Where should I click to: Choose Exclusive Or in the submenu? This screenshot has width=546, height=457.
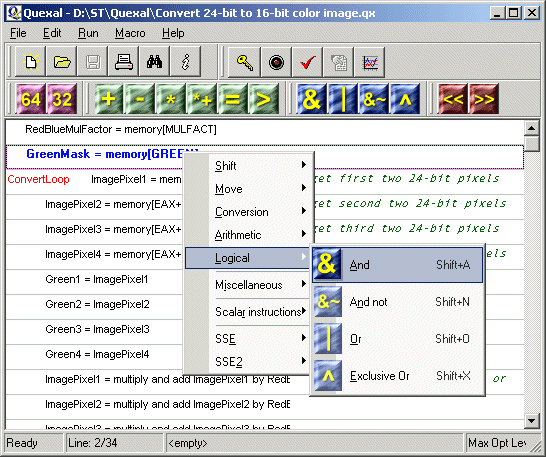397,375
